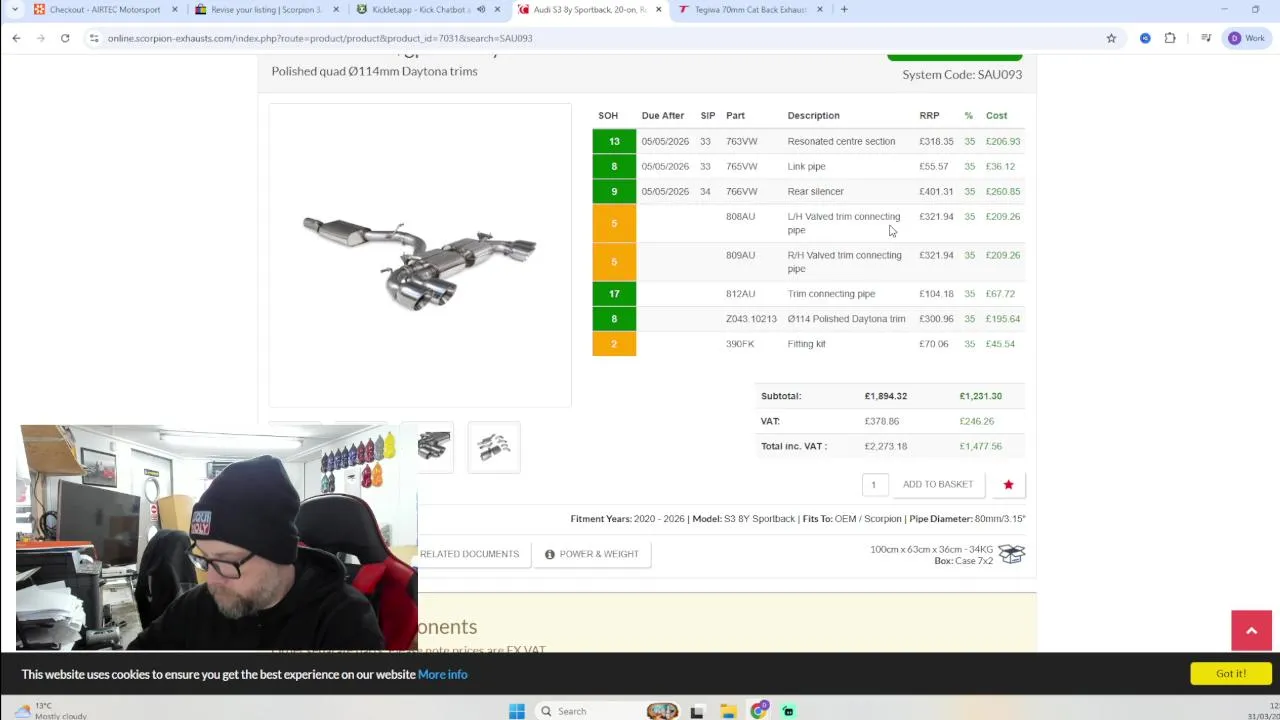The width and height of the screenshot is (1280, 720).
Task: Click the SOH column header
Action: click(x=608, y=116)
